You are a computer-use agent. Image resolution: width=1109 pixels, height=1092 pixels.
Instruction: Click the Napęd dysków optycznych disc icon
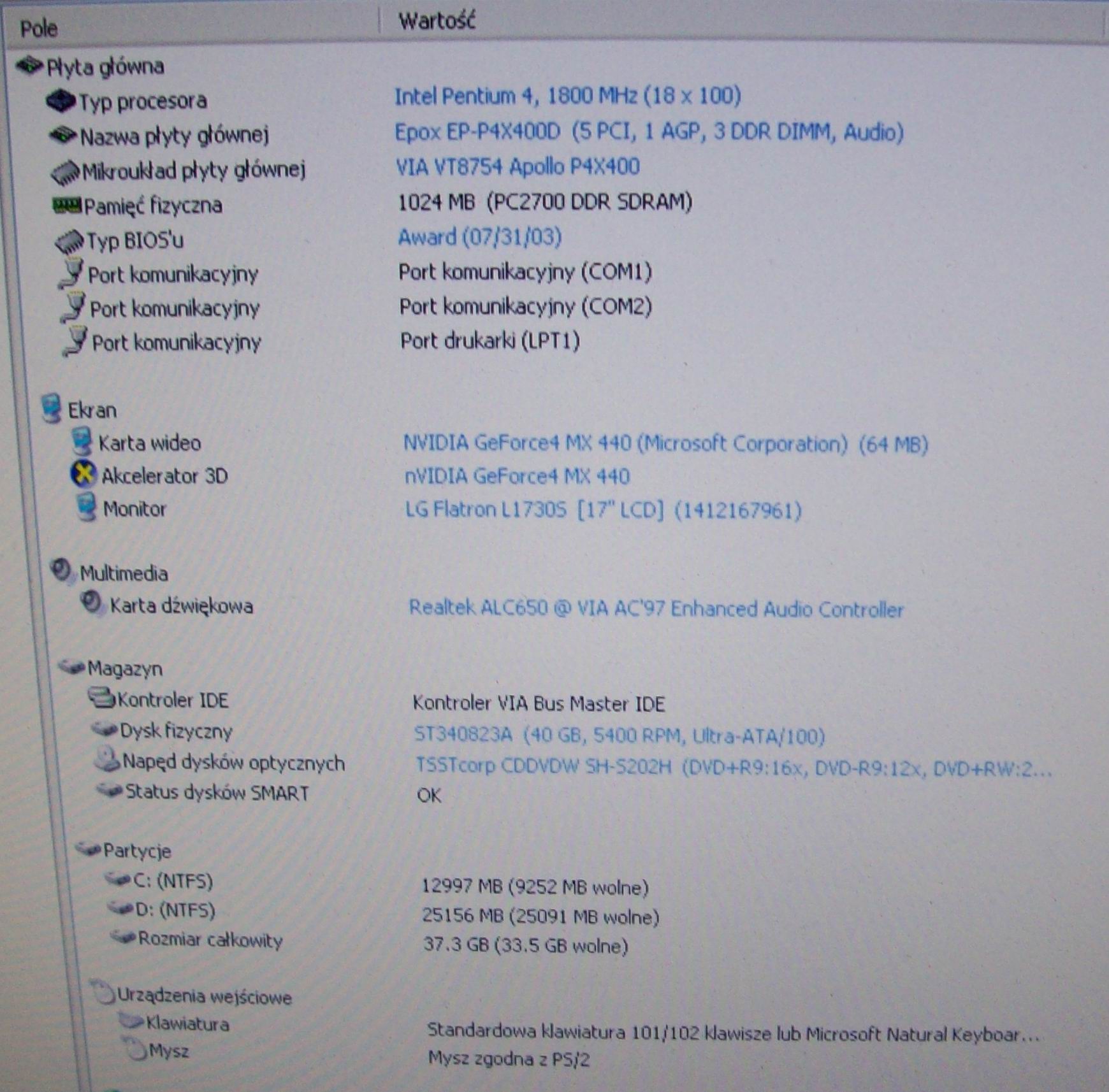coord(106,759)
